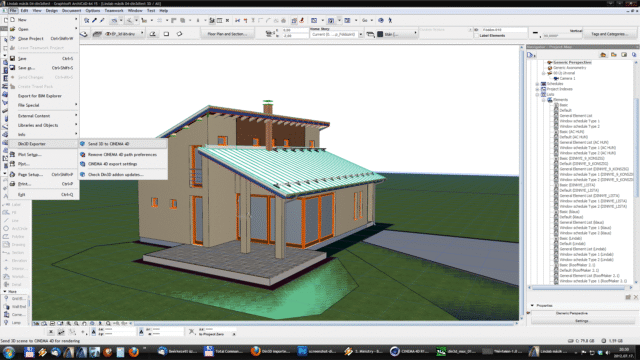Screen dimensions: 640x360
Task: Open the Design menu
Action: tap(51, 11)
